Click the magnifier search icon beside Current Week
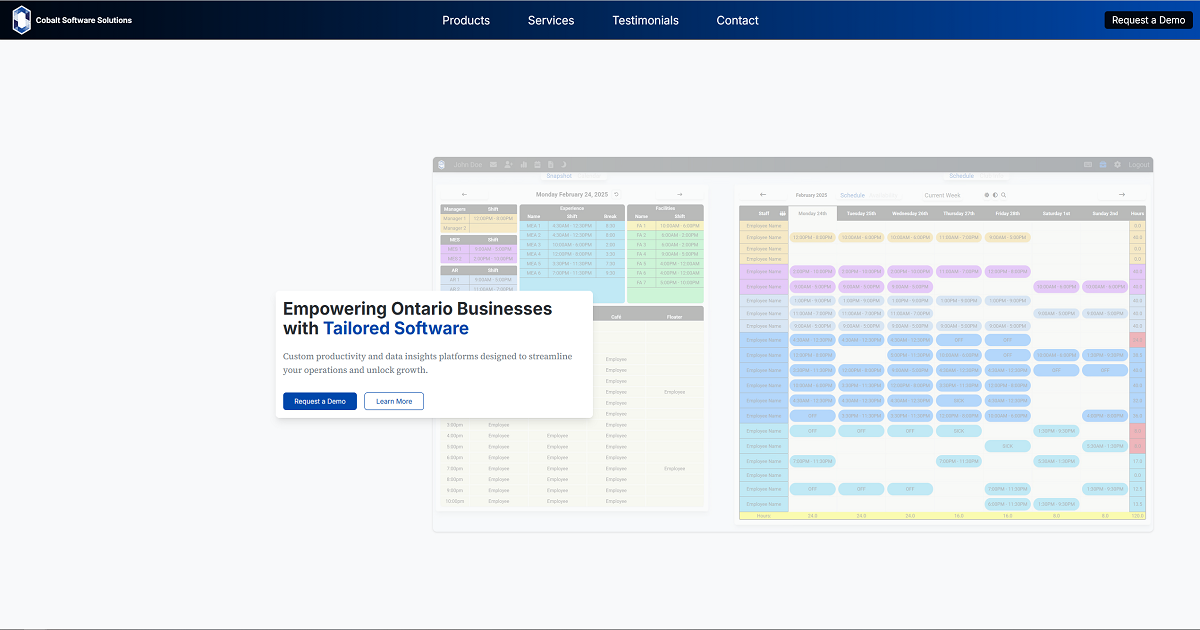The height and width of the screenshot is (630, 1200). (1003, 195)
